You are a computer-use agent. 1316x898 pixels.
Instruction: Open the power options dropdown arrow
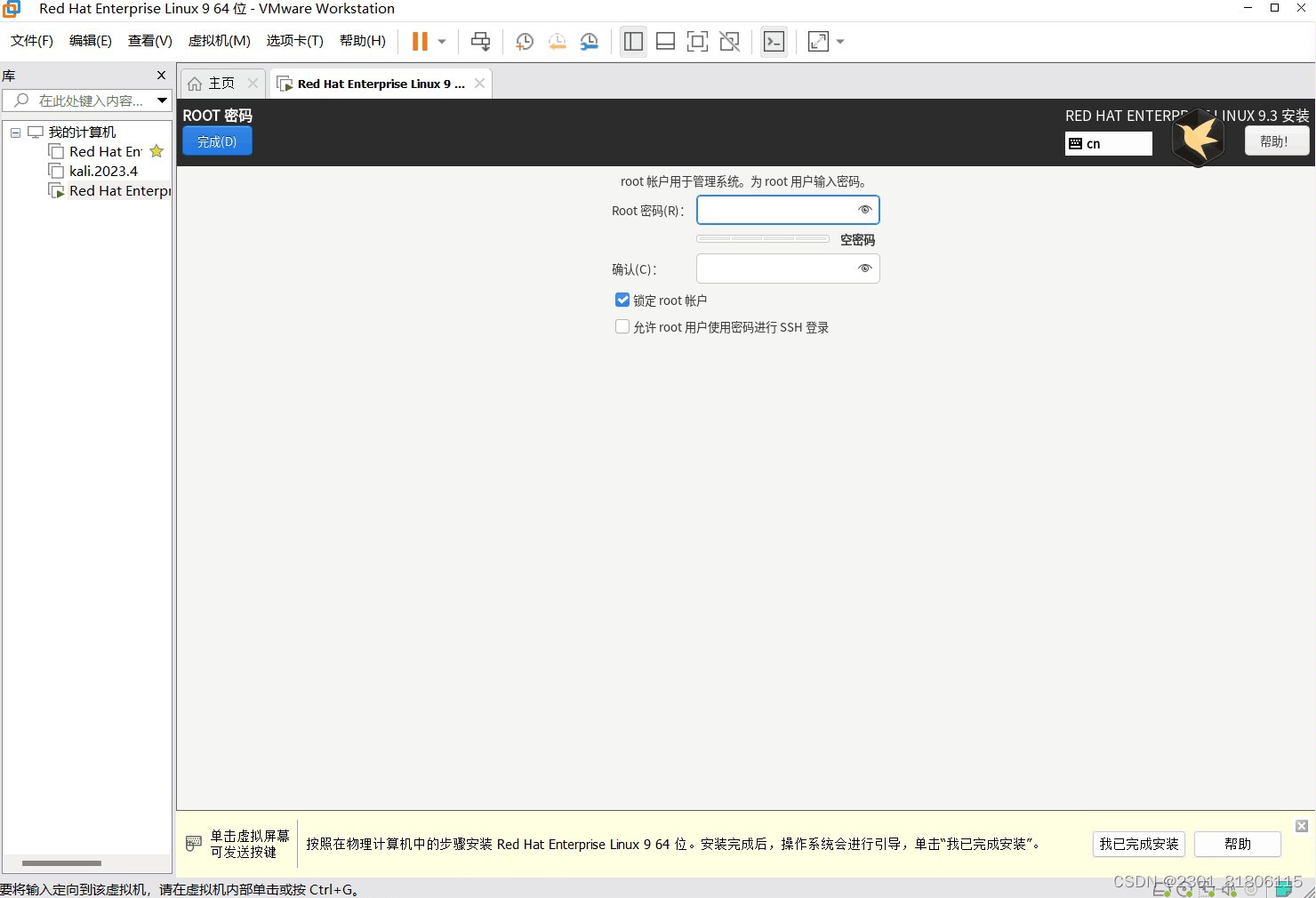coord(442,41)
